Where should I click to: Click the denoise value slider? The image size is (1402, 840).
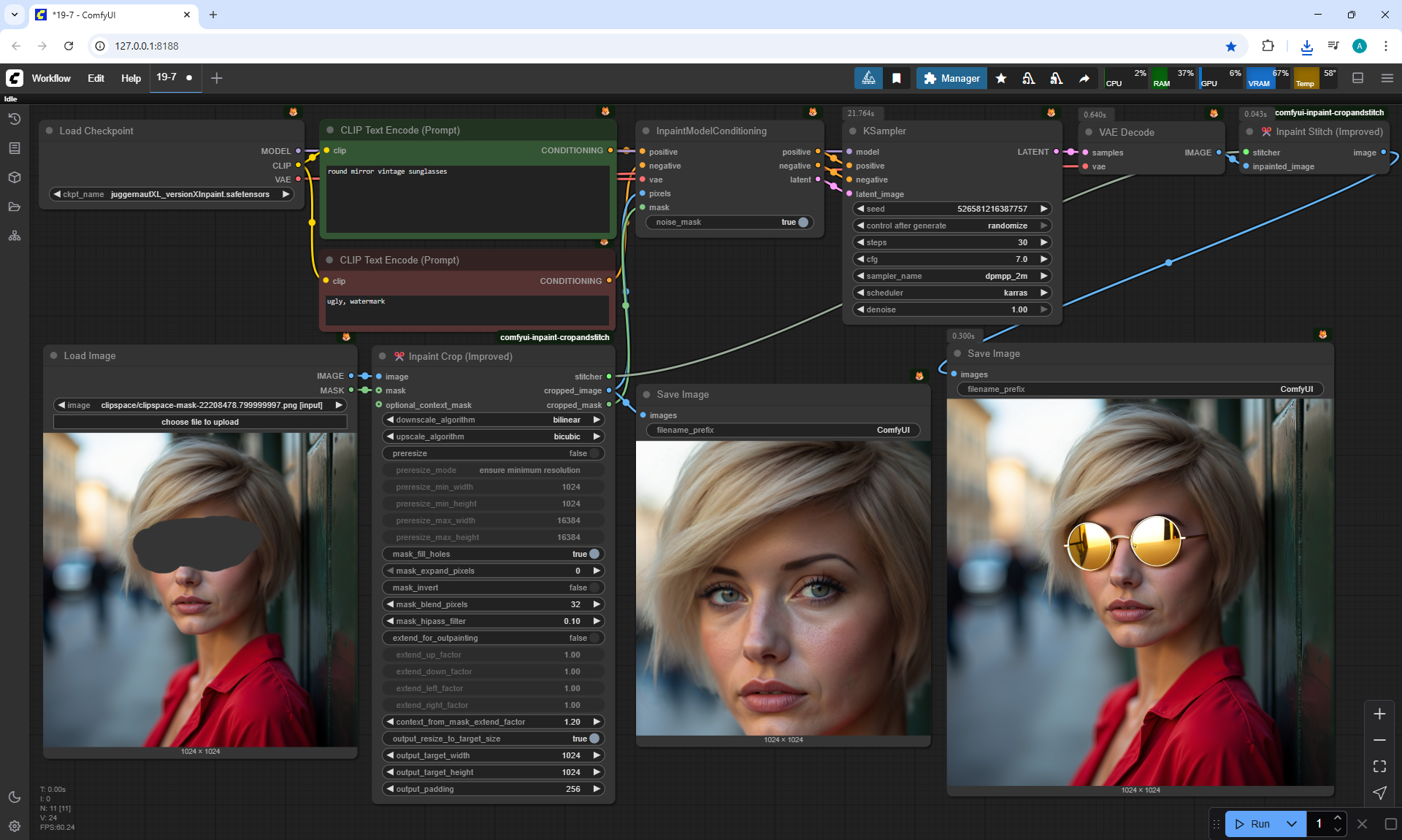(x=952, y=309)
